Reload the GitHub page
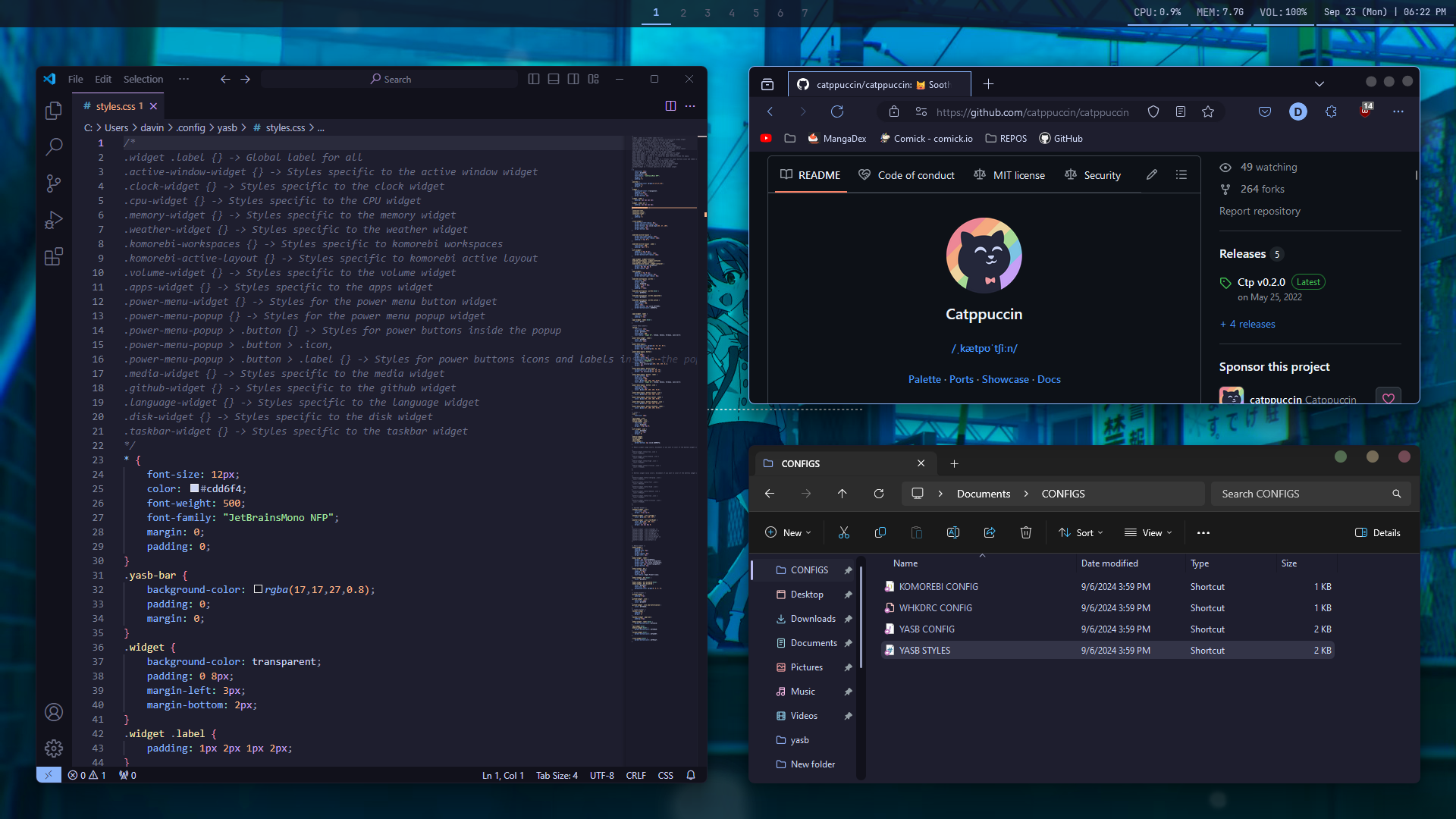 point(837,112)
